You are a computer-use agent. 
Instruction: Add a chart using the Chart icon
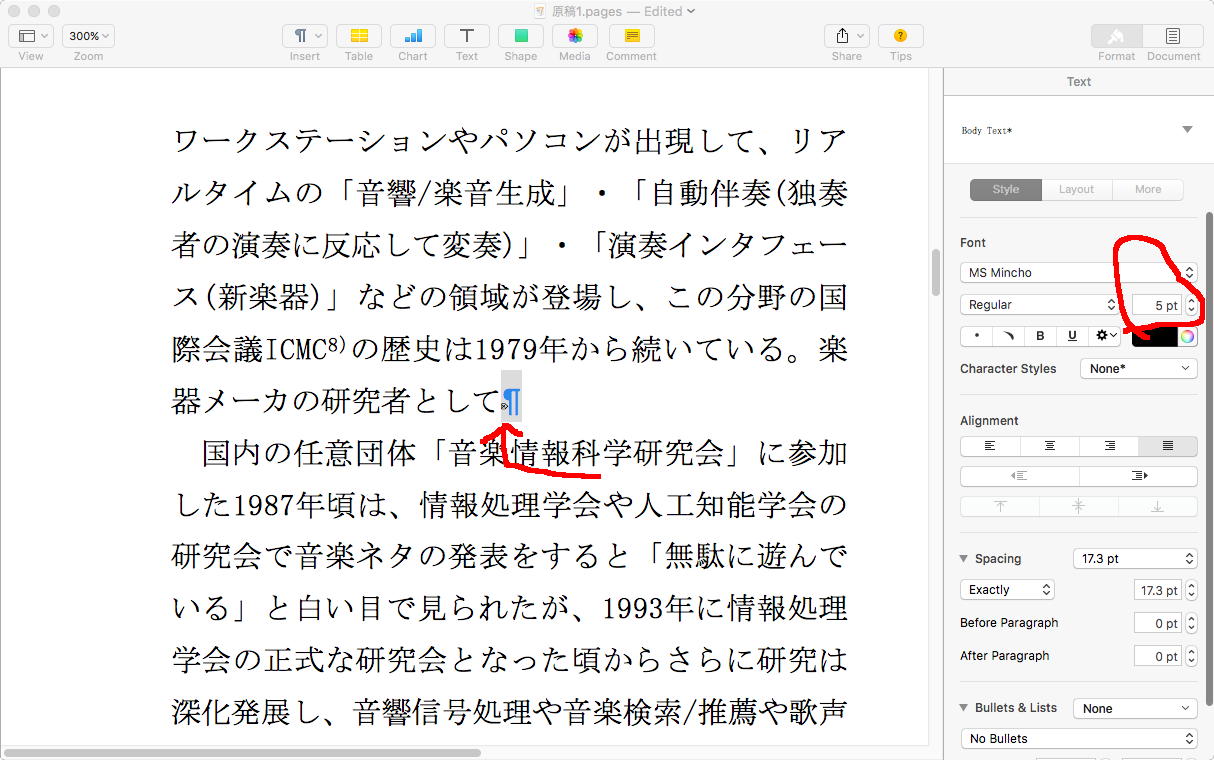tap(413, 36)
